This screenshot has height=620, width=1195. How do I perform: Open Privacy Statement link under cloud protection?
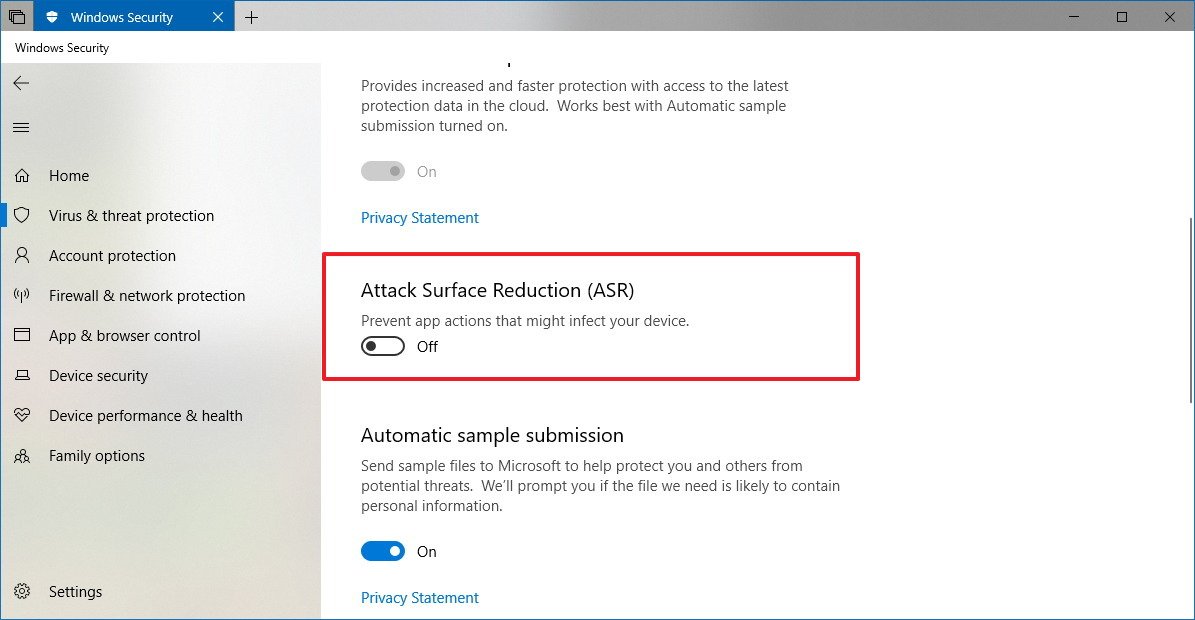(x=420, y=218)
